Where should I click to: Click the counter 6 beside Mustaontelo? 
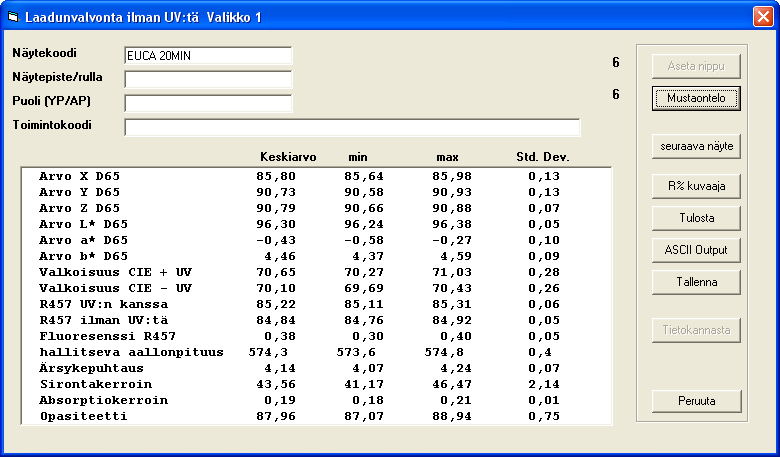tap(616, 94)
